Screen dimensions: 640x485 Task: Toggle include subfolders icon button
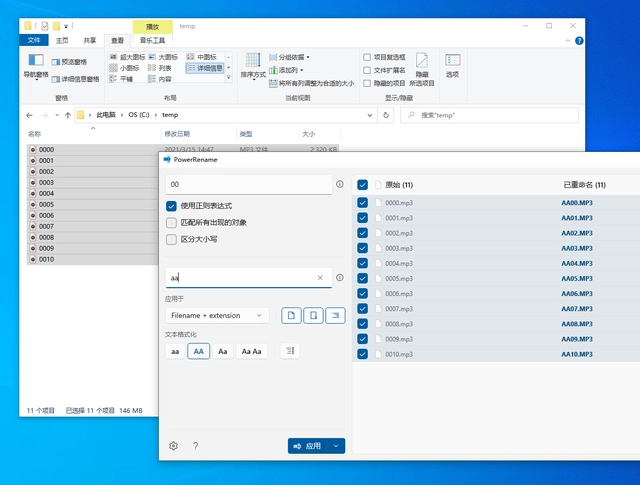(335, 315)
